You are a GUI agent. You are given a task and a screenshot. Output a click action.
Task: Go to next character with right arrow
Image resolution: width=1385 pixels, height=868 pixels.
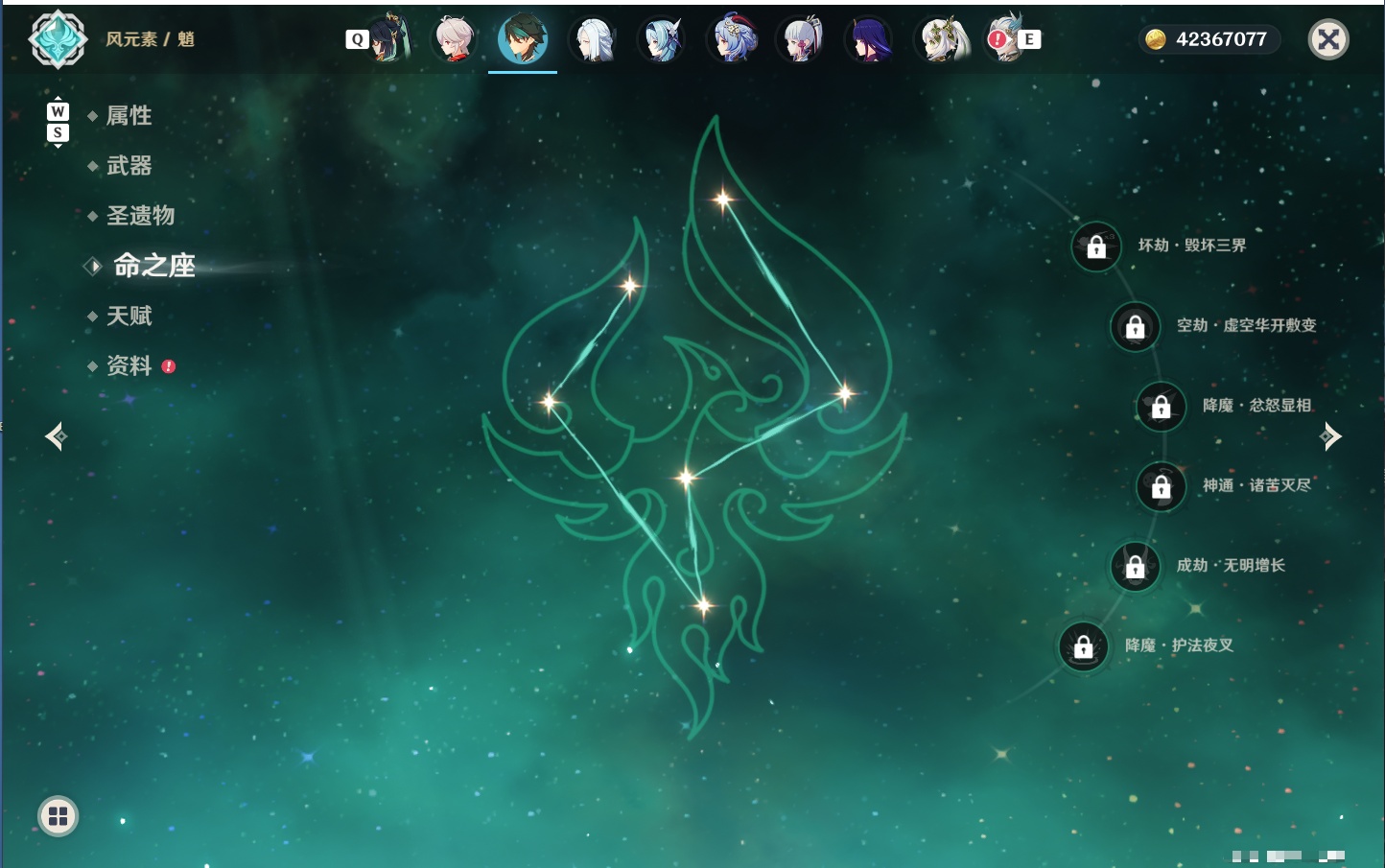pos(1330,436)
